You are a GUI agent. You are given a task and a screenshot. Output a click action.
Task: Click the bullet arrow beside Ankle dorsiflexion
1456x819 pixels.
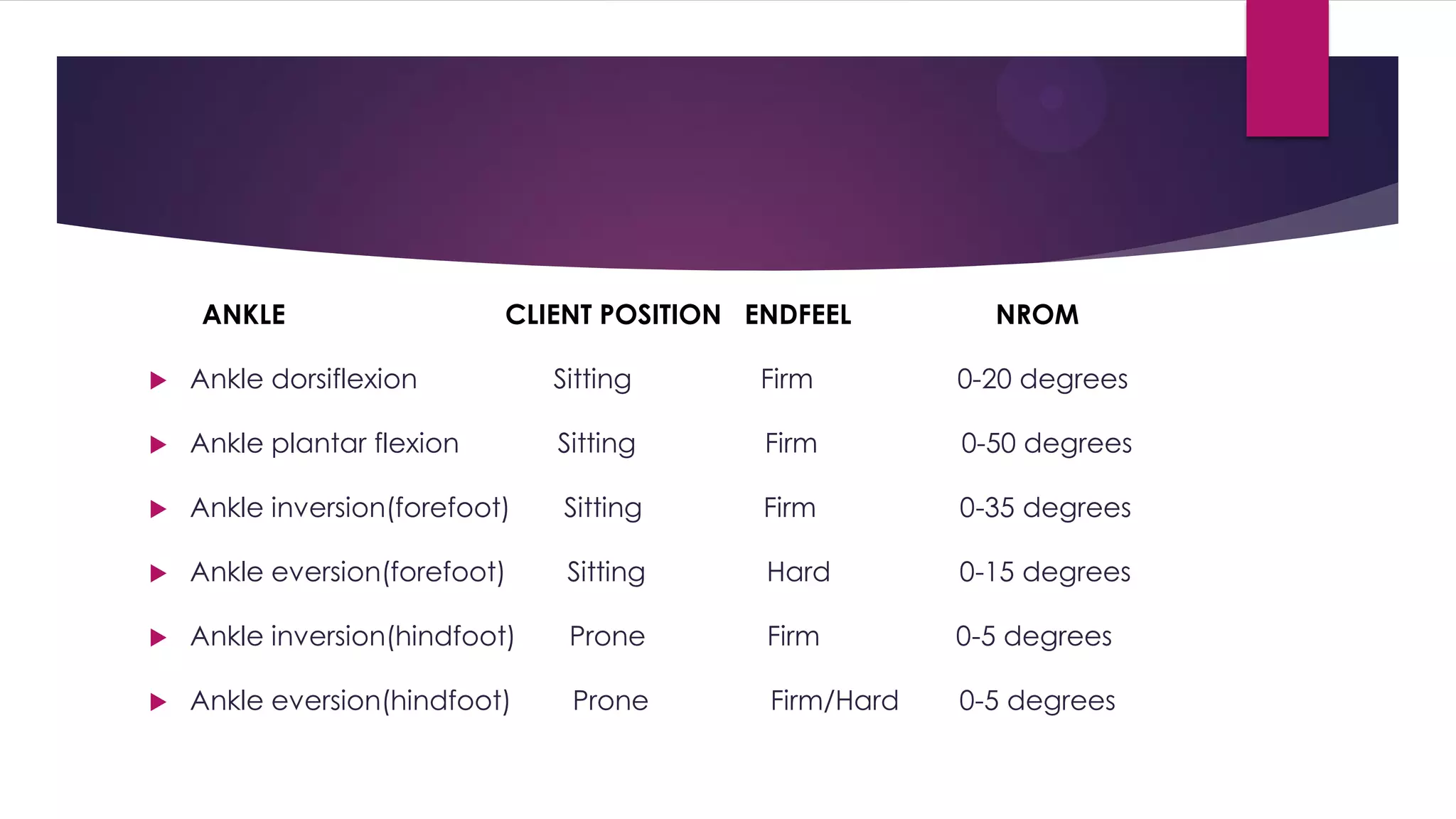point(159,381)
